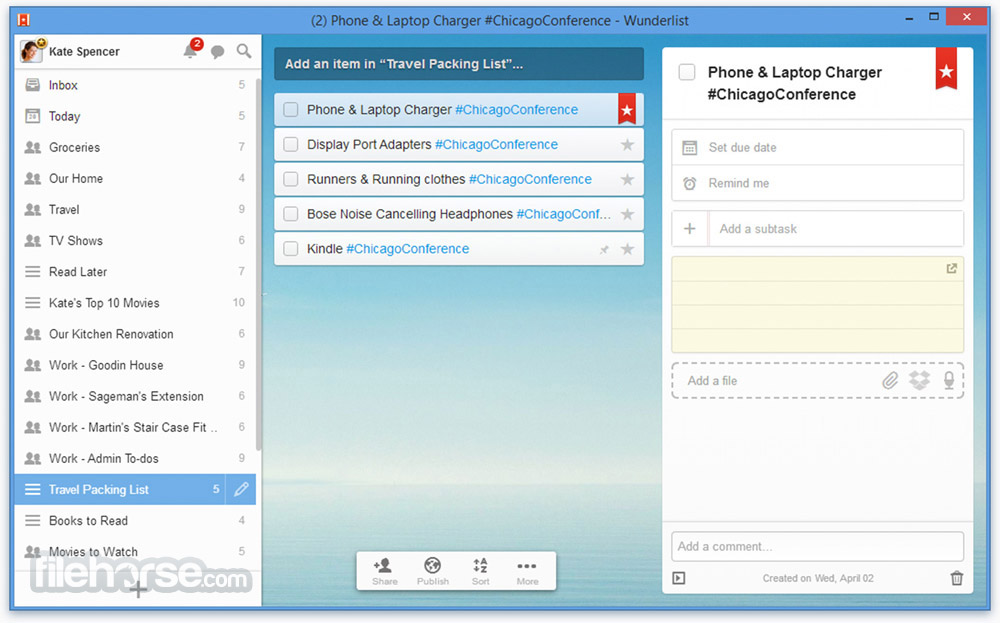Screen dimensions: 1000x623
Task: Add file from Dropbox icon
Action: (x=919, y=381)
